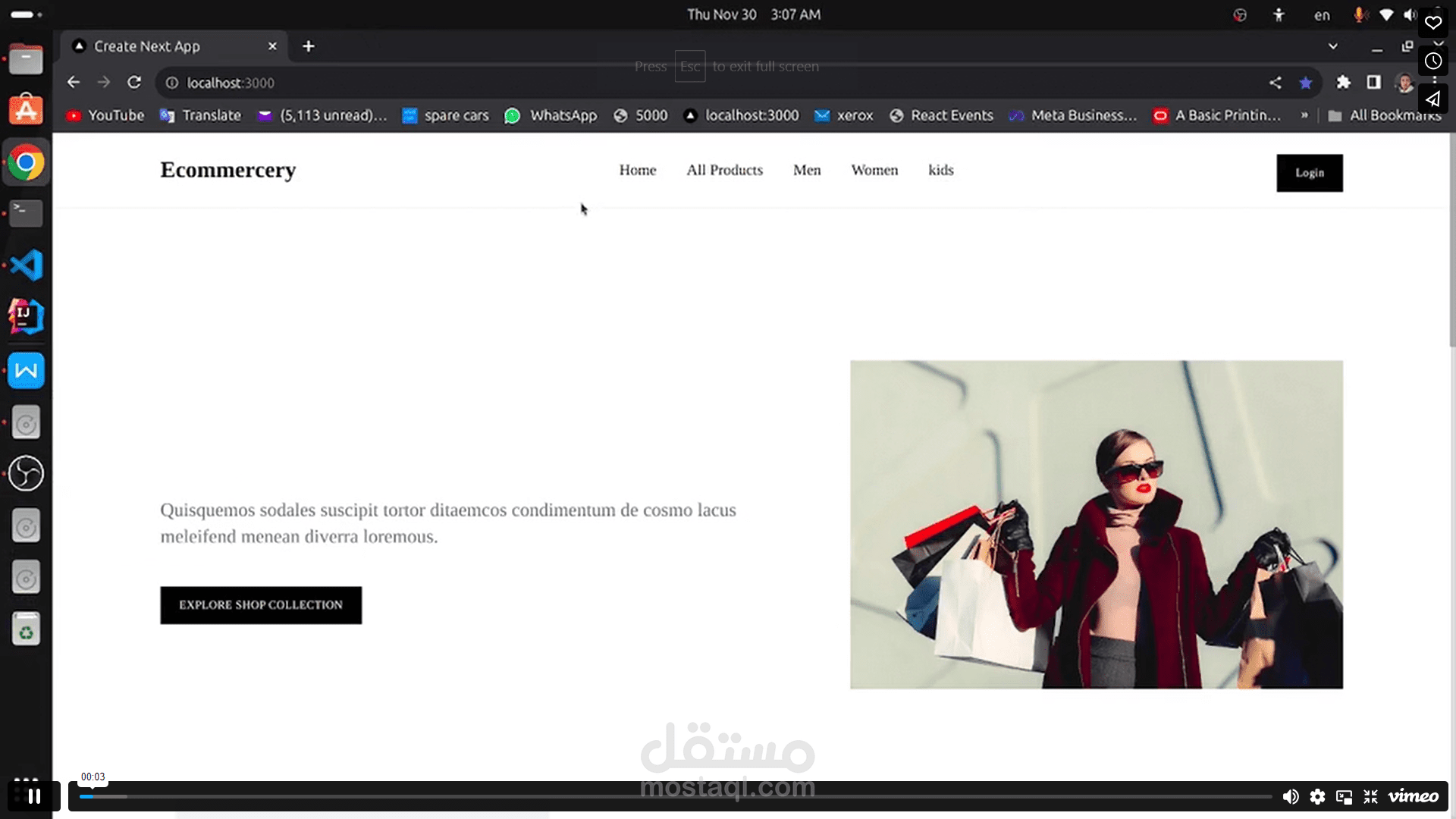Toggle the bookmark star for this page

point(1306,83)
